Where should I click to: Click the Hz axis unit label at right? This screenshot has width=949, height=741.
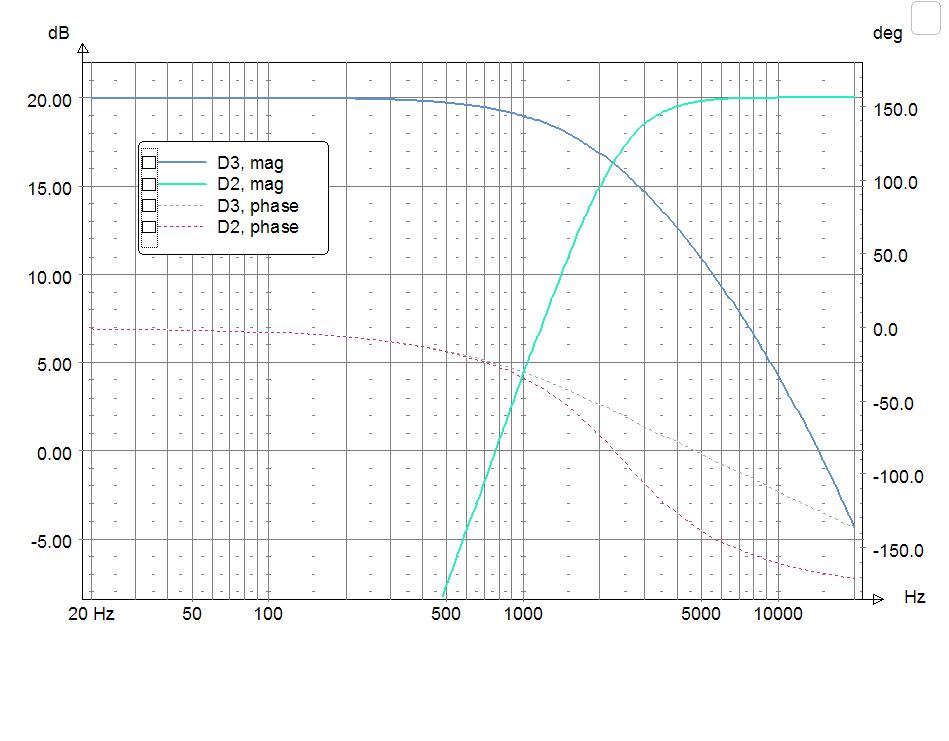click(x=915, y=597)
